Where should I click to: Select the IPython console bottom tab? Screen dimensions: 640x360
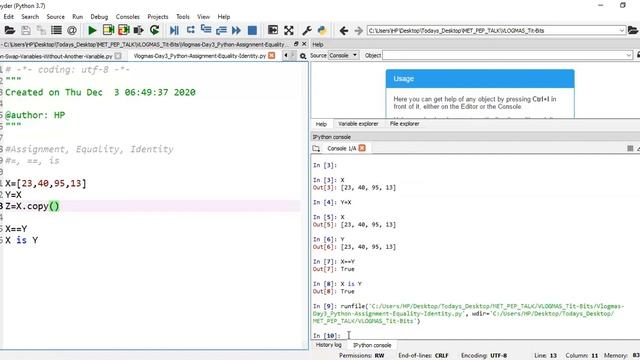point(372,345)
